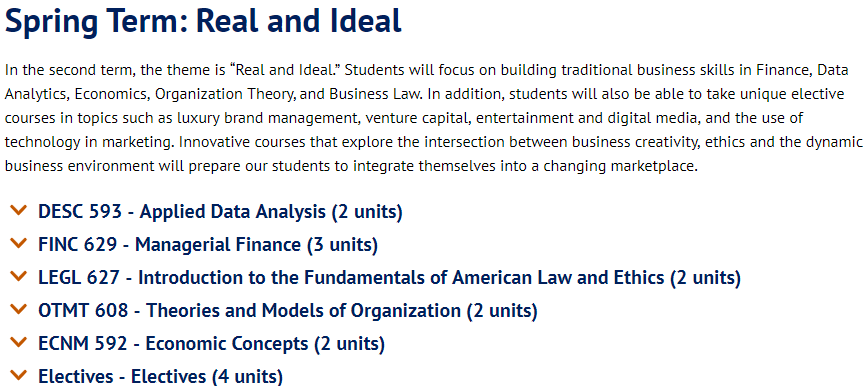
Task: Select the LEGL 627 course code text
Action: pos(78,278)
